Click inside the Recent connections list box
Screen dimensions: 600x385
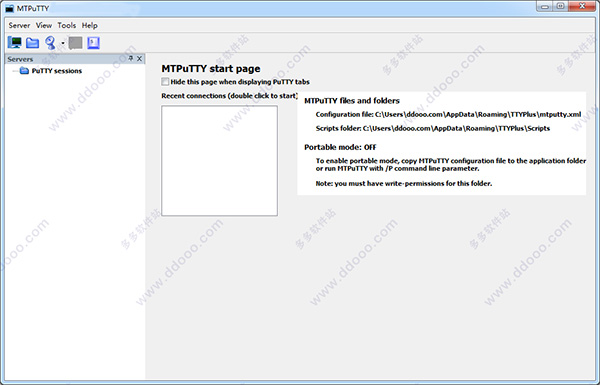point(219,161)
